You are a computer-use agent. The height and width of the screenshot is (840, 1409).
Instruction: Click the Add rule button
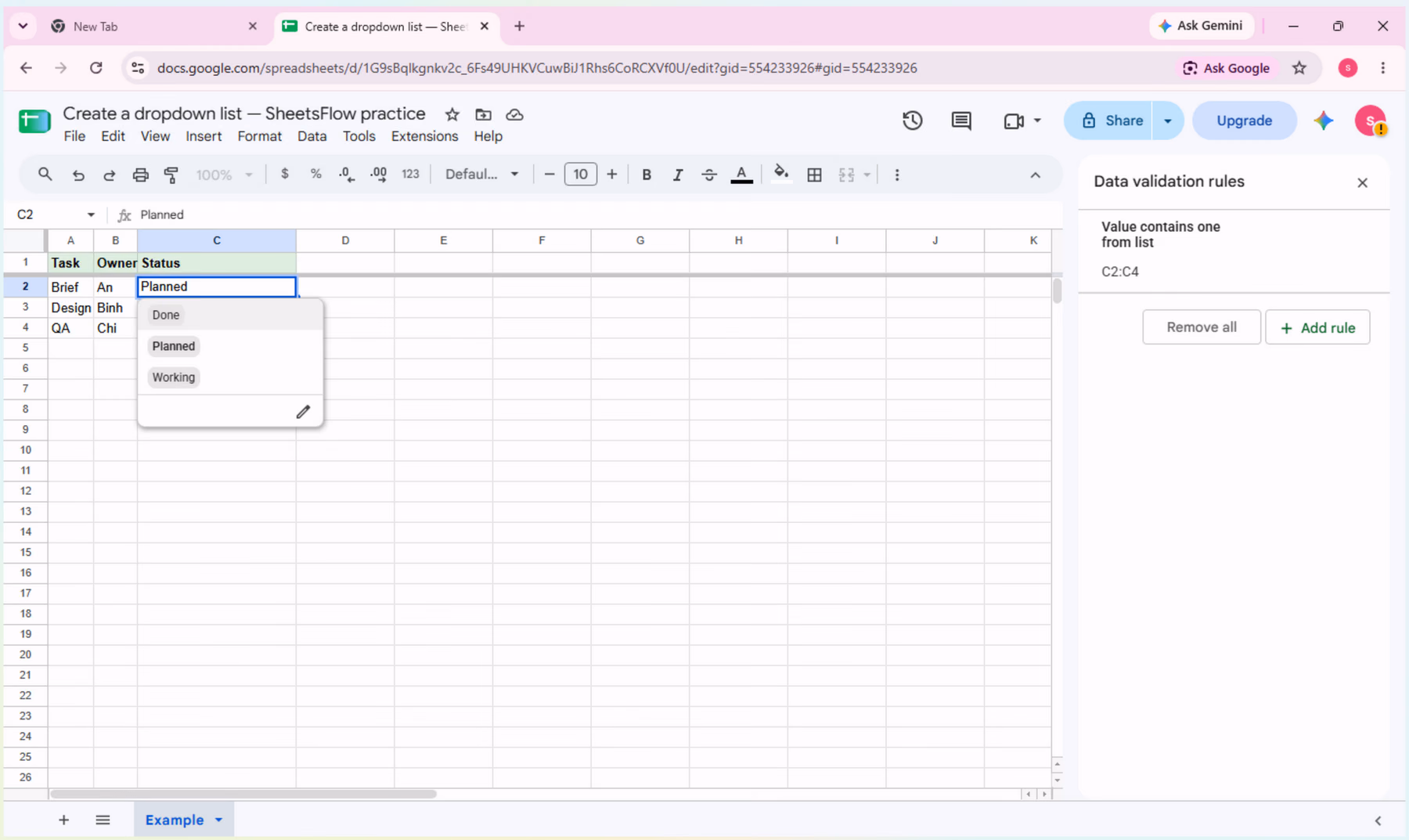[1317, 327]
